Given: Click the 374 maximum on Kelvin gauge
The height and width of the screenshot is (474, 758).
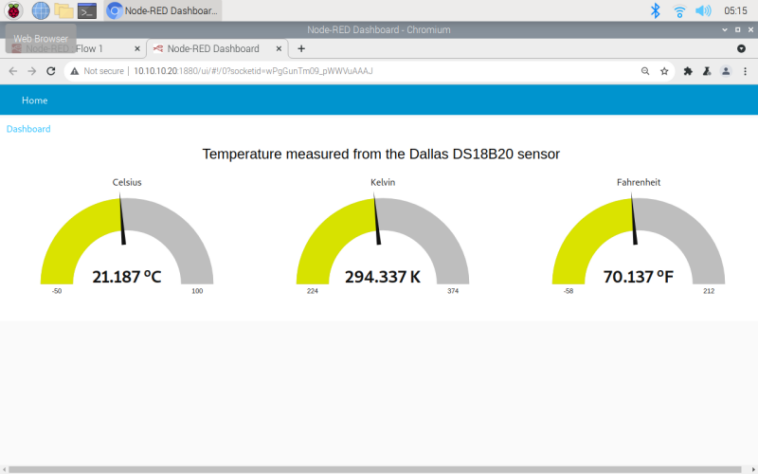Looking at the screenshot, I should point(452,291).
